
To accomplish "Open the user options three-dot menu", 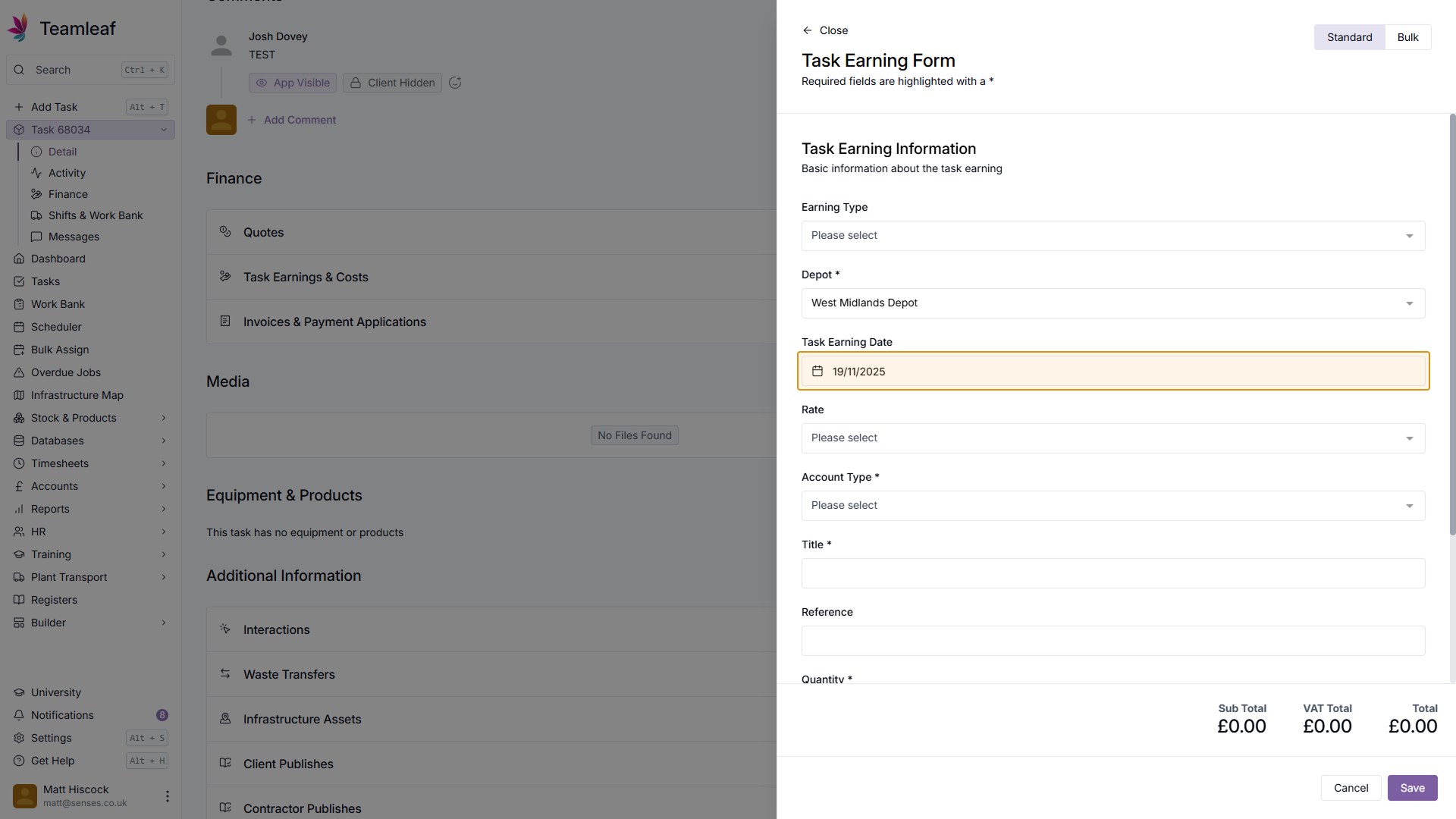I will (168, 796).
